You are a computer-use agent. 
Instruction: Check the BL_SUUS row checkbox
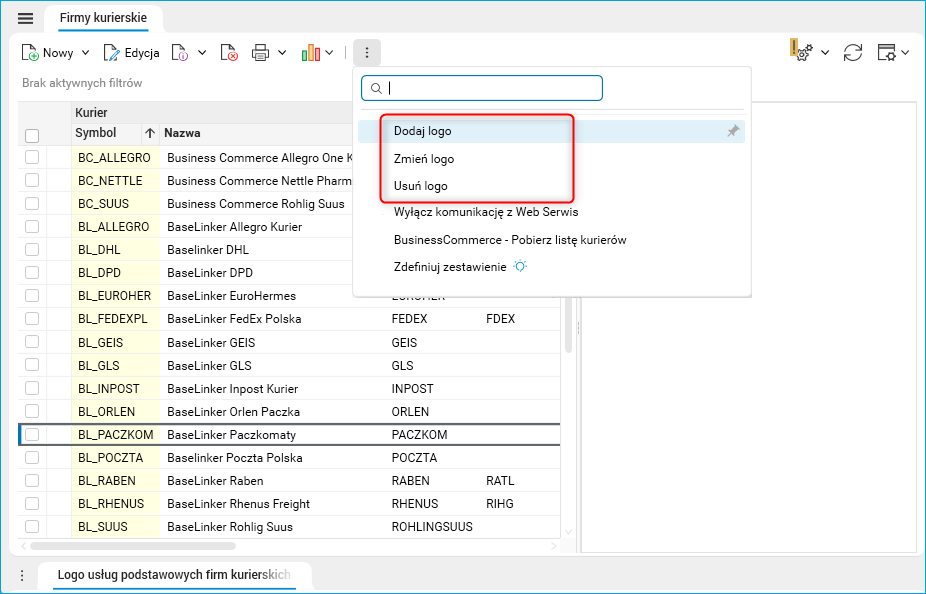click(32, 527)
